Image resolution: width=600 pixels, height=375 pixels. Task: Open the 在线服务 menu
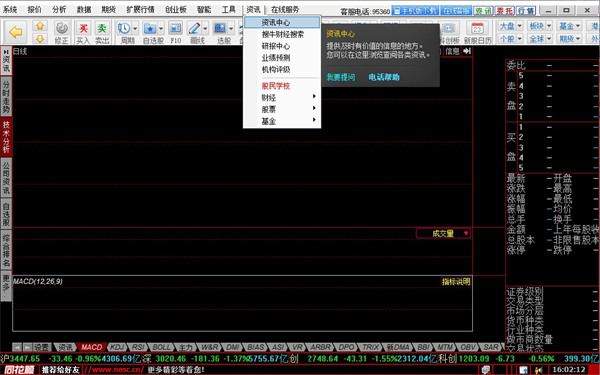(x=285, y=10)
